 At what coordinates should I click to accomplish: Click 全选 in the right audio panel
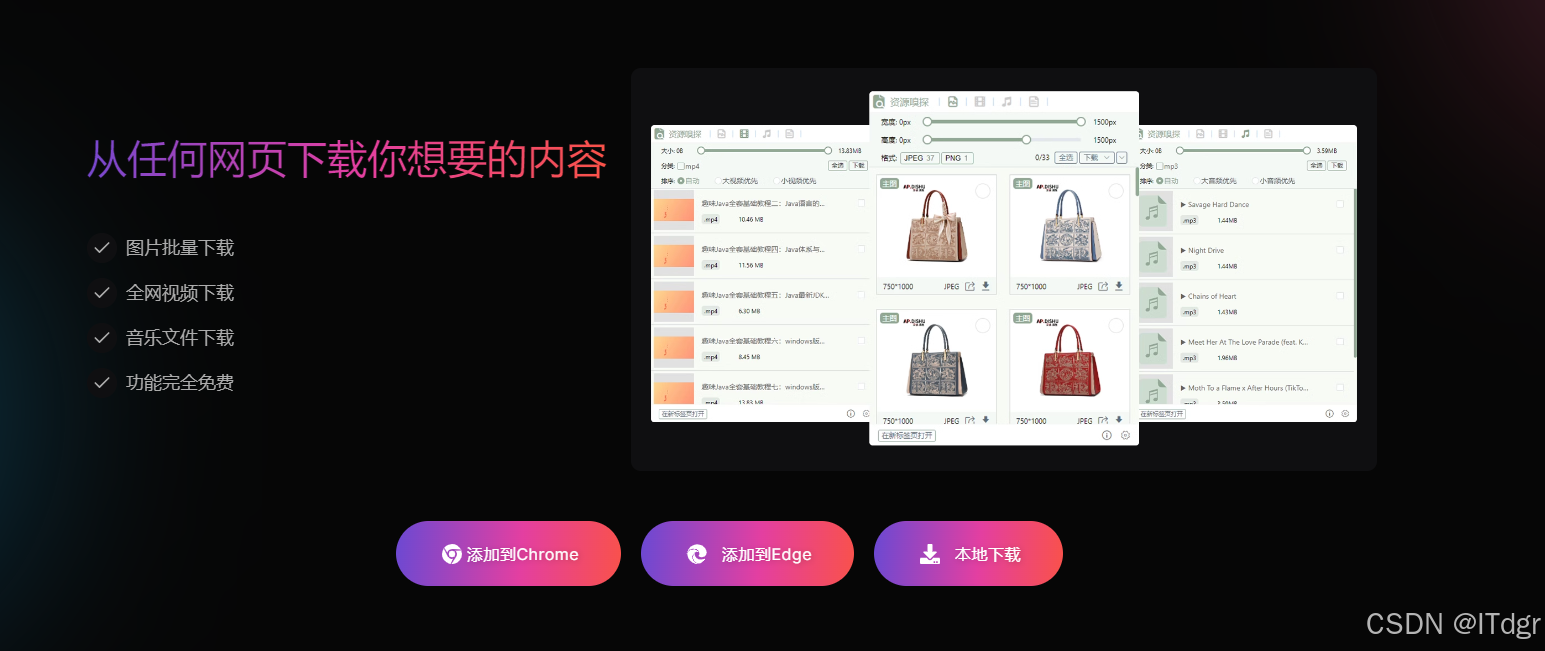pyautogui.click(x=1316, y=165)
